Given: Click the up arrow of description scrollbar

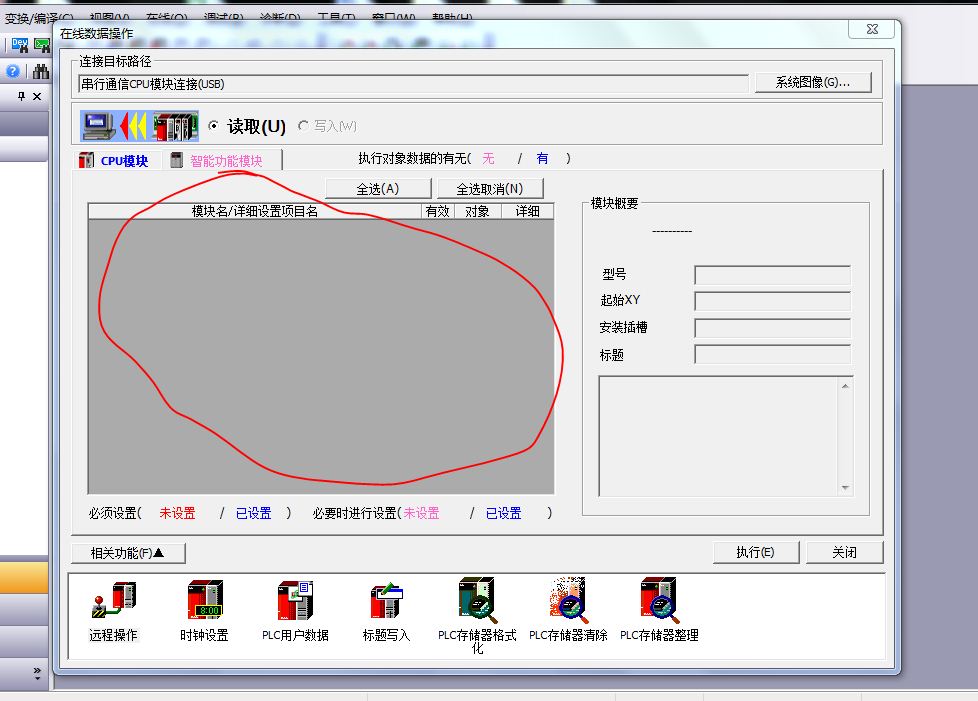Looking at the screenshot, I should 846,385.
